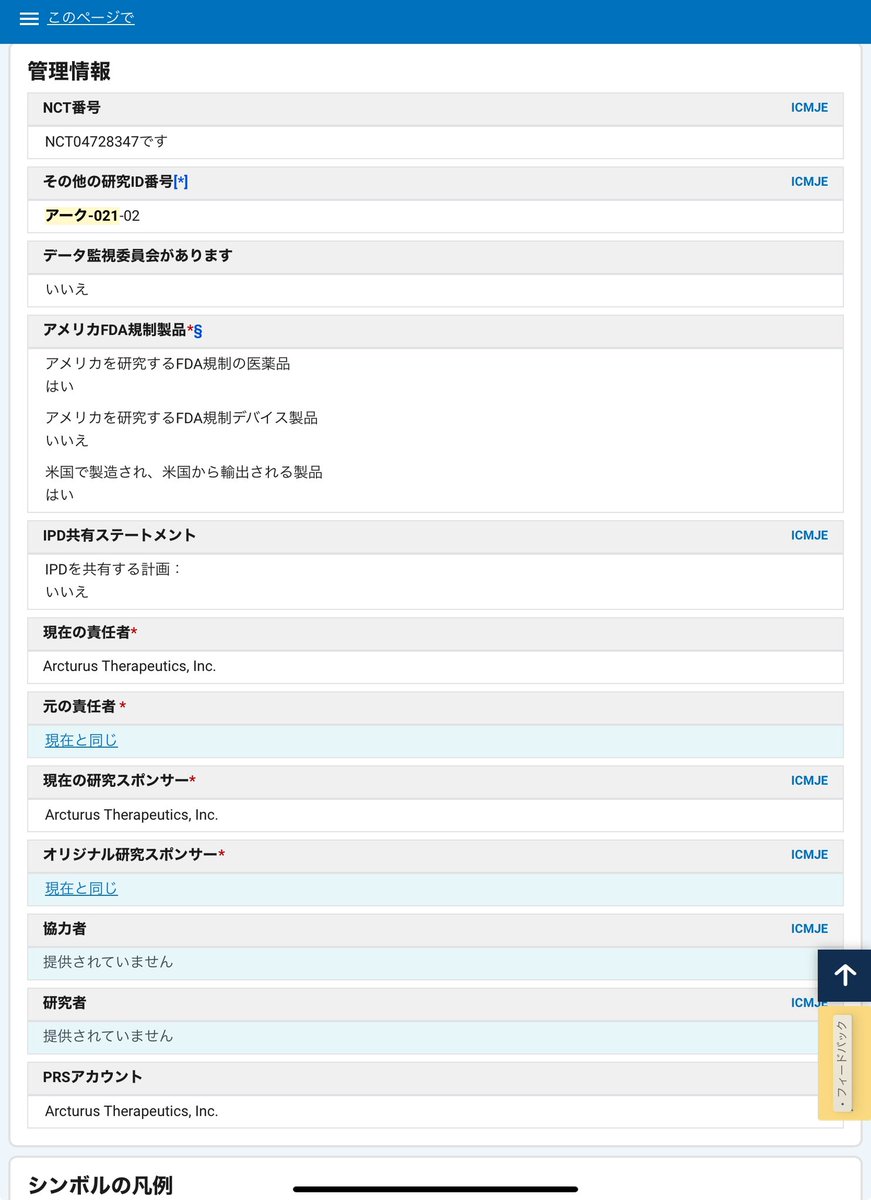Click the シンボルの凡例 section heading
This screenshot has width=871, height=1200.
(x=100, y=1185)
